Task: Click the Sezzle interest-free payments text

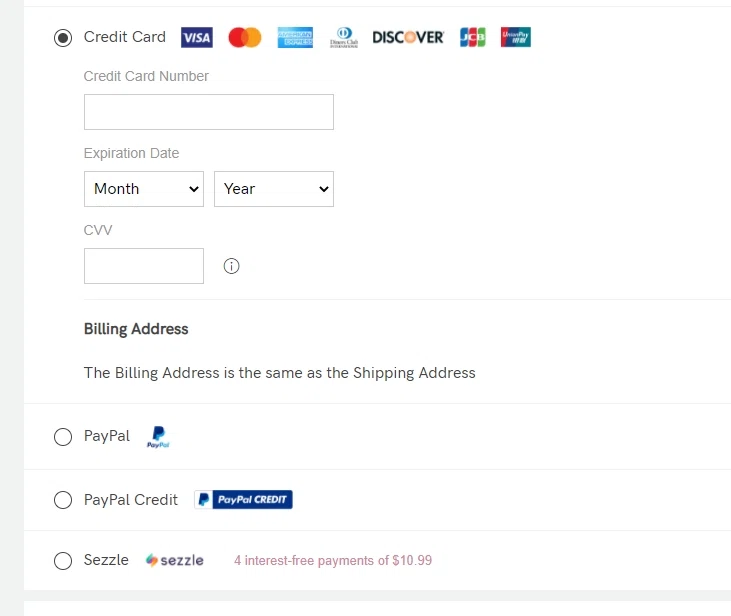Action: [333, 561]
